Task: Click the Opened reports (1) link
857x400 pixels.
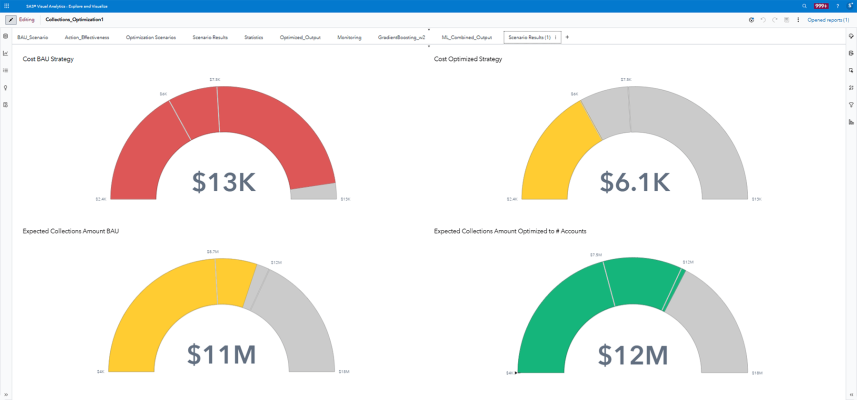Action: [x=828, y=20]
